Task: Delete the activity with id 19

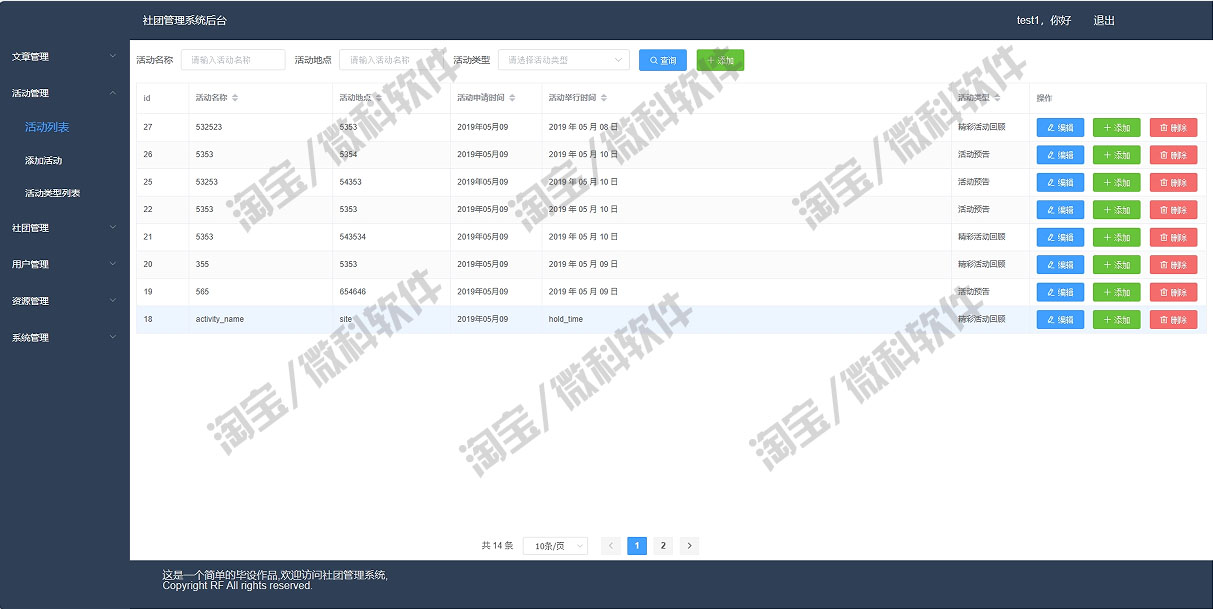Action: point(1173,292)
